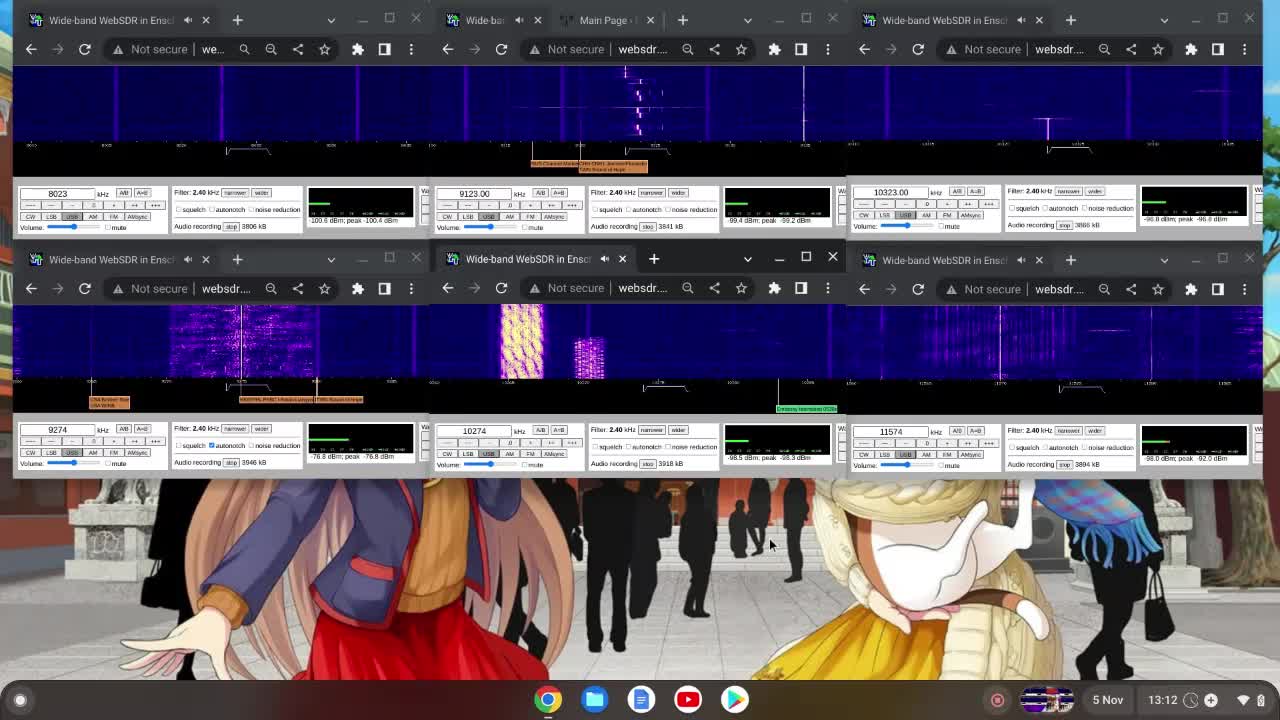Enable squelch in the 8023 kHz window
This screenshot has height=720, width=1280.
point(179,210)
